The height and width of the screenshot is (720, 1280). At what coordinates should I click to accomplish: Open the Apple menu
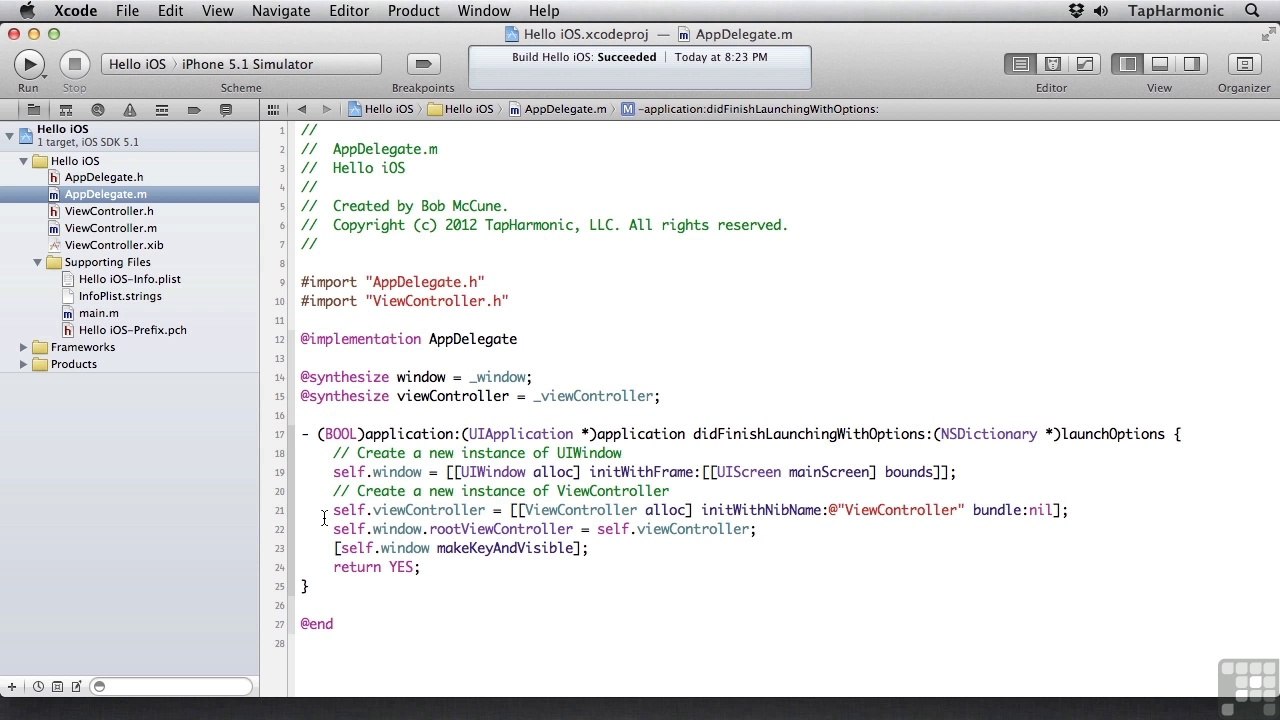pos(27,11)
